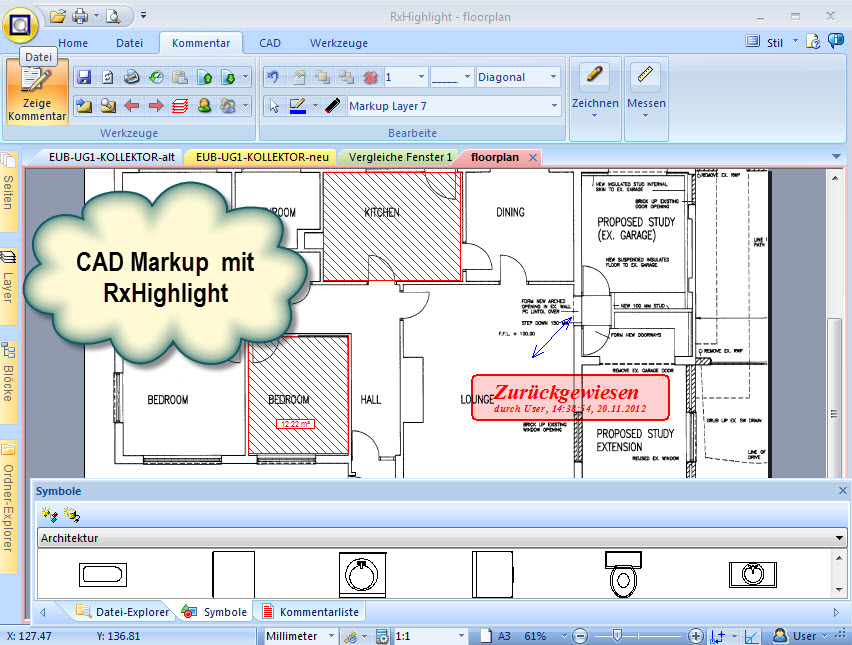Click the zoom slider in status bar
This screenshot has width=852, height=645.
coord(617,636)
